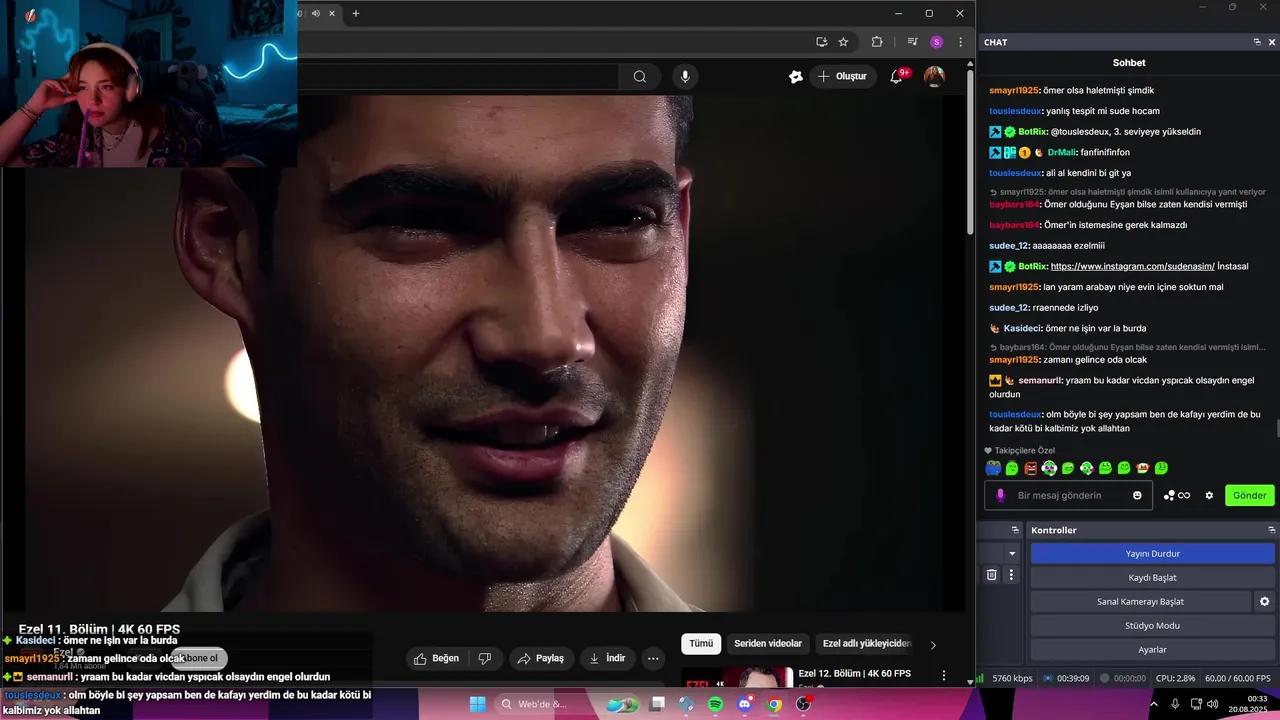Open Google Chrome from the taskbar

pos(774,704)
